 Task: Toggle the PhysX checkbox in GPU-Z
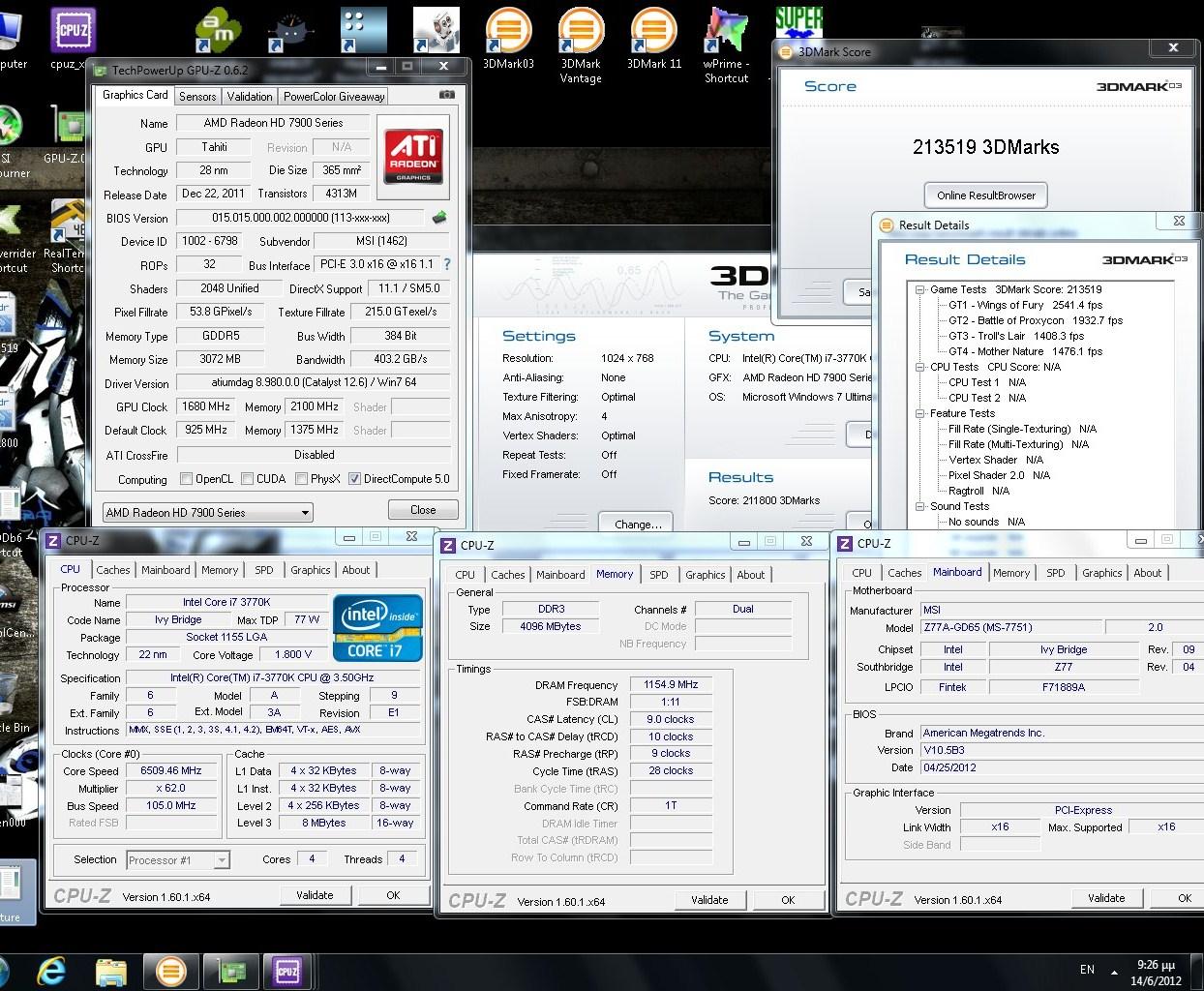pyautogui.click(x=301, y=479)
